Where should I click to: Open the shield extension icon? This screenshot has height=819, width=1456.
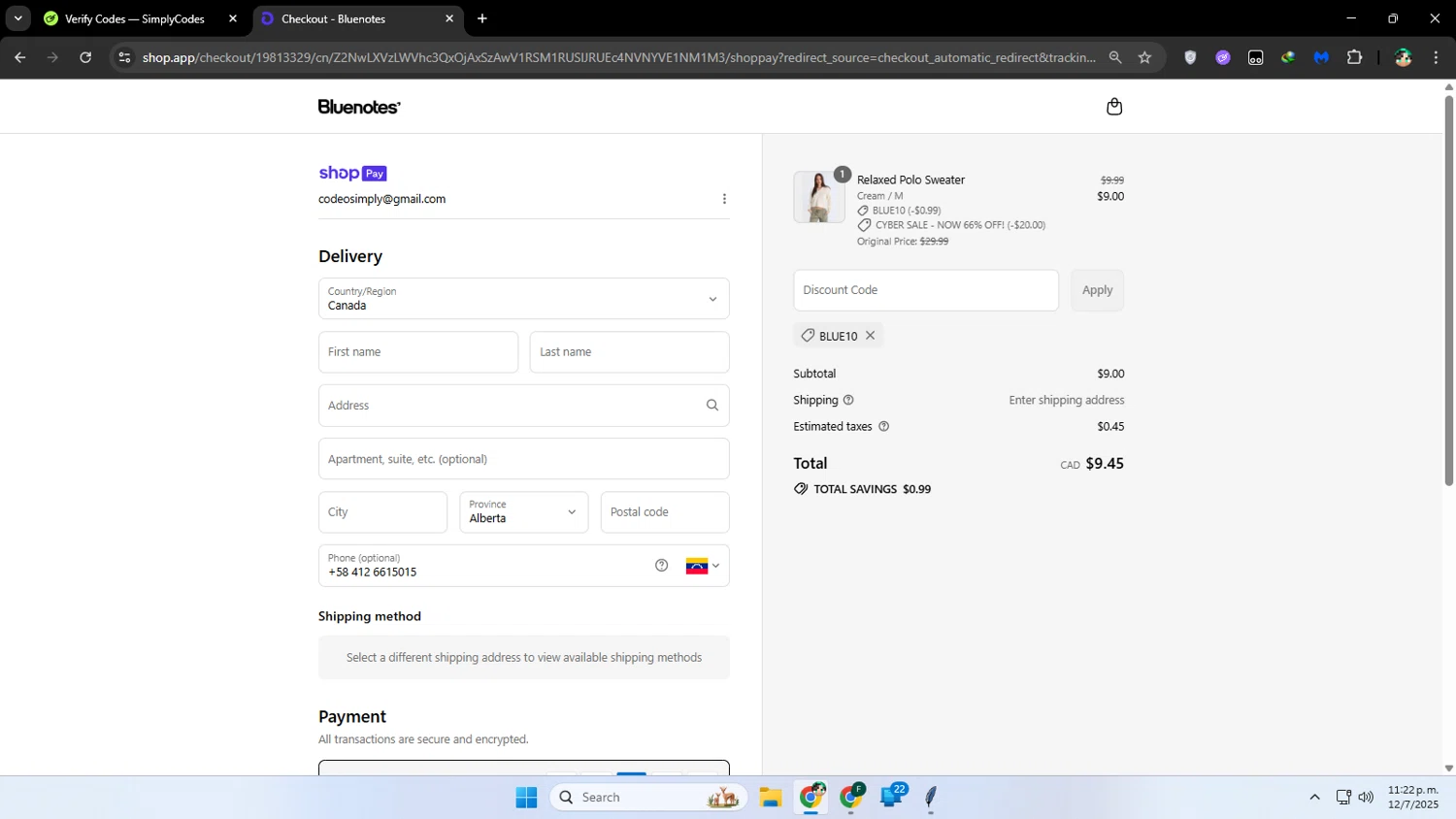click(x=1190, y=57)
